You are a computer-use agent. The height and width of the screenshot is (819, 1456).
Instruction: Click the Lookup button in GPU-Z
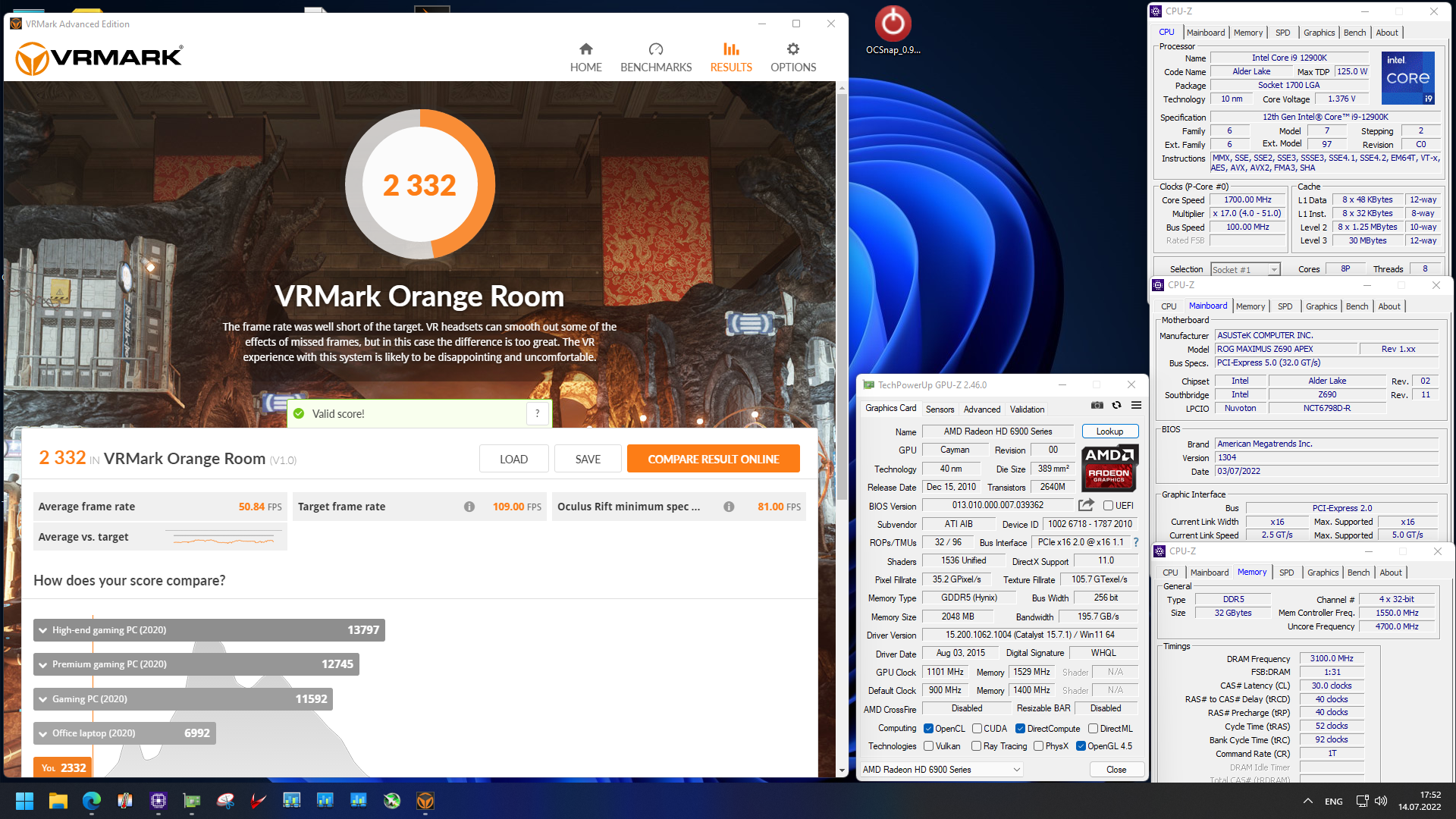(x=1109, y=431)
